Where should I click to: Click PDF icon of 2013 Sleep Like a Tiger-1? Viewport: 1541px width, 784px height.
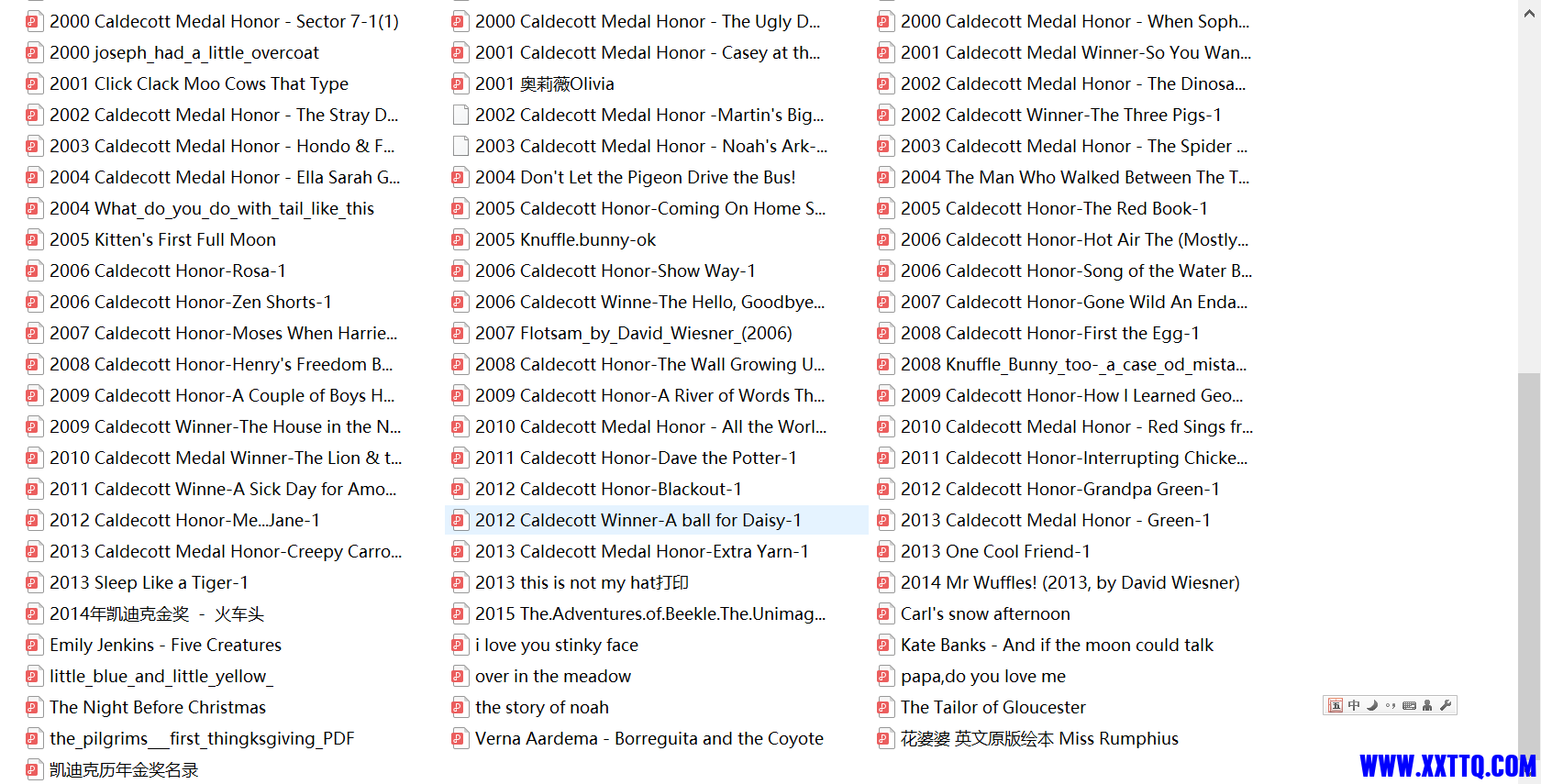pyautogui.click(x=33, y=582)
